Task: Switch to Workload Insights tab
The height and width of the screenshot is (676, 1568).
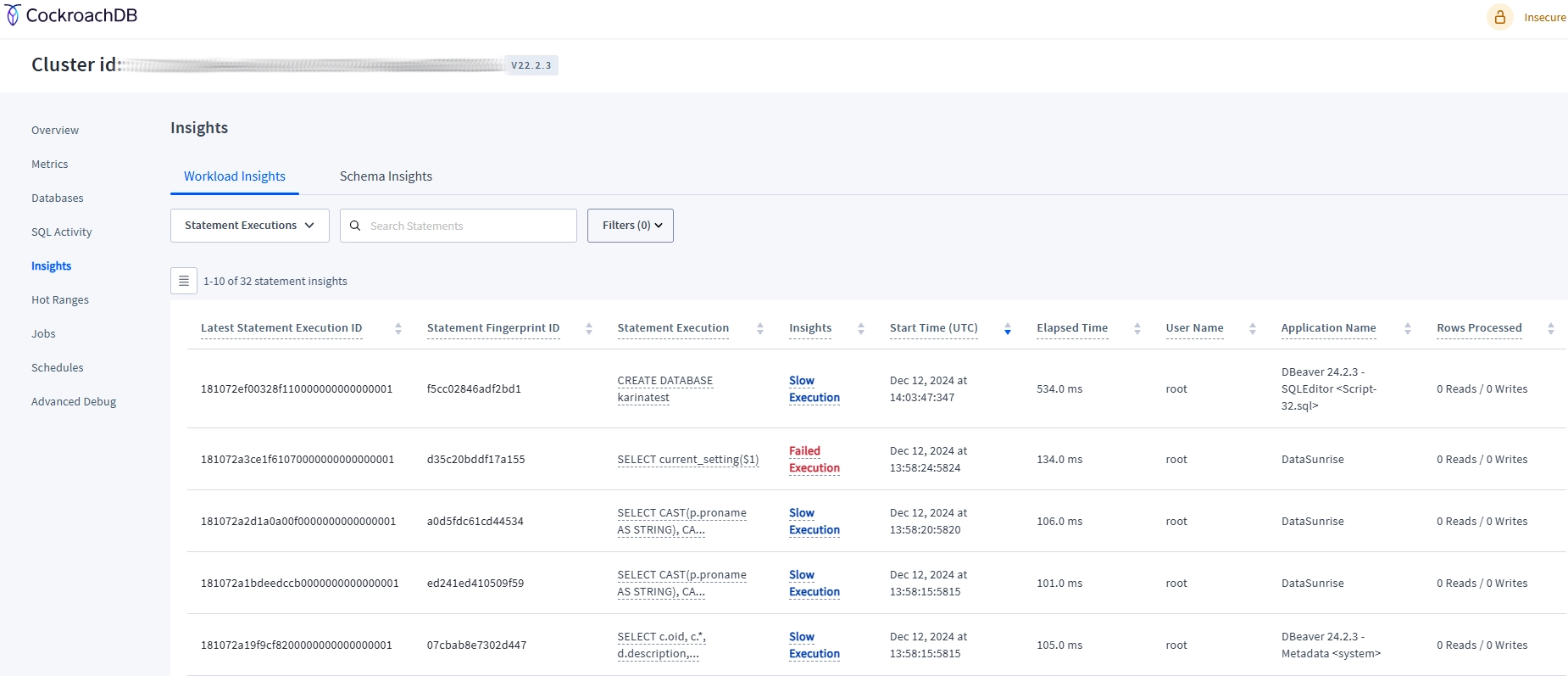Action: [235, 176]
